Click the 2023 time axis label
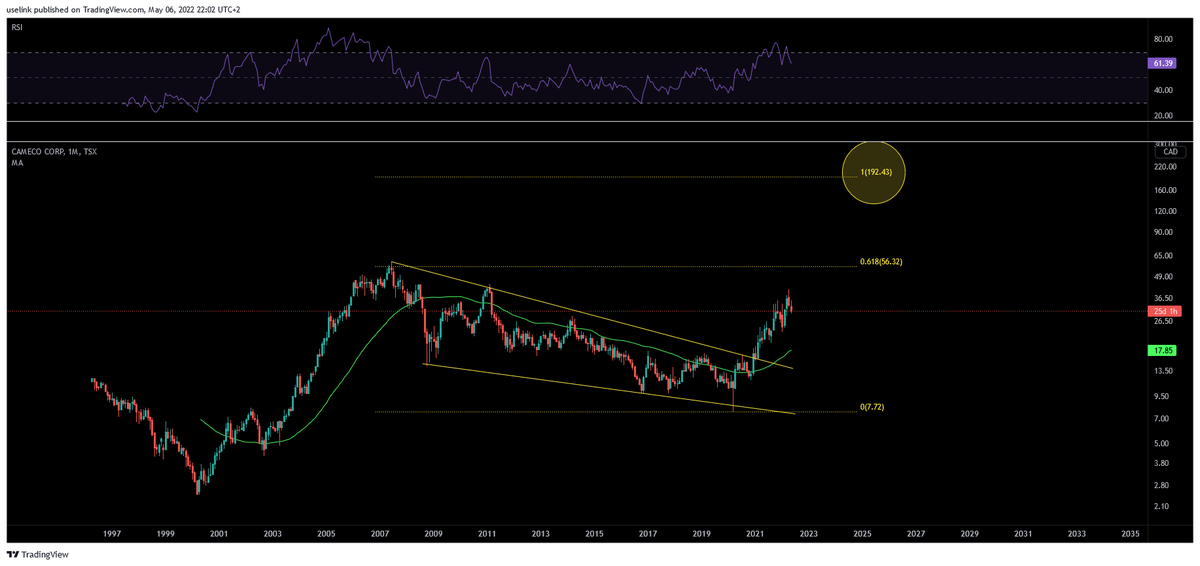The height and width of the screenshot is (566, 1200). click(x=809, y=534)
